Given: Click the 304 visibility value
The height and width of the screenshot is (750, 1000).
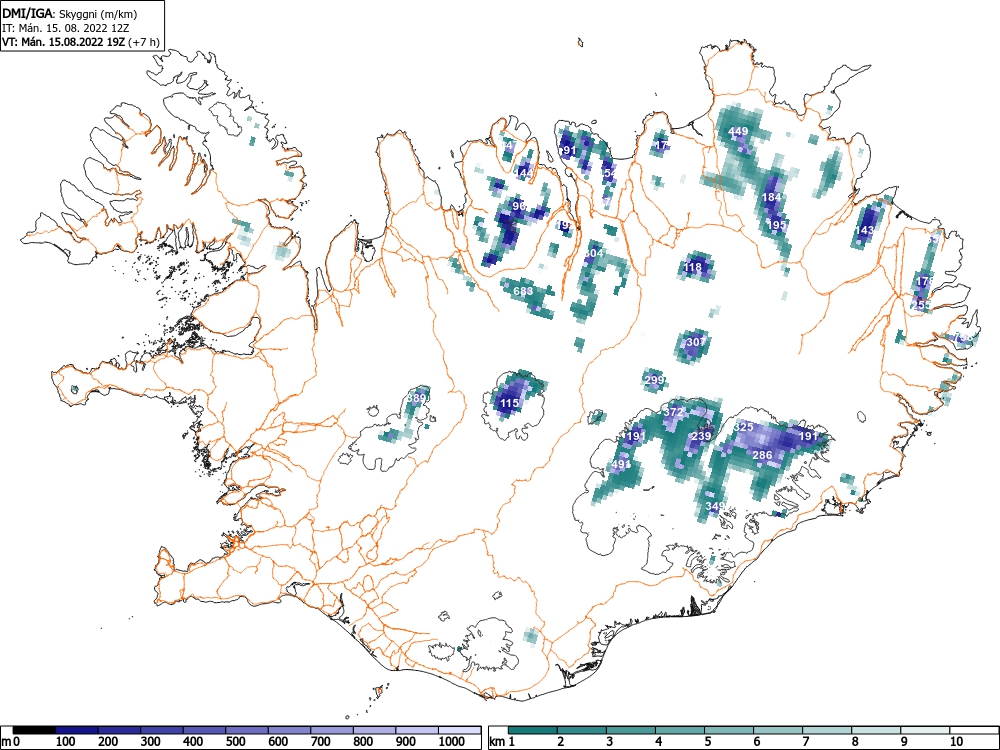Looking at the screenshot, I should point(593,253).
